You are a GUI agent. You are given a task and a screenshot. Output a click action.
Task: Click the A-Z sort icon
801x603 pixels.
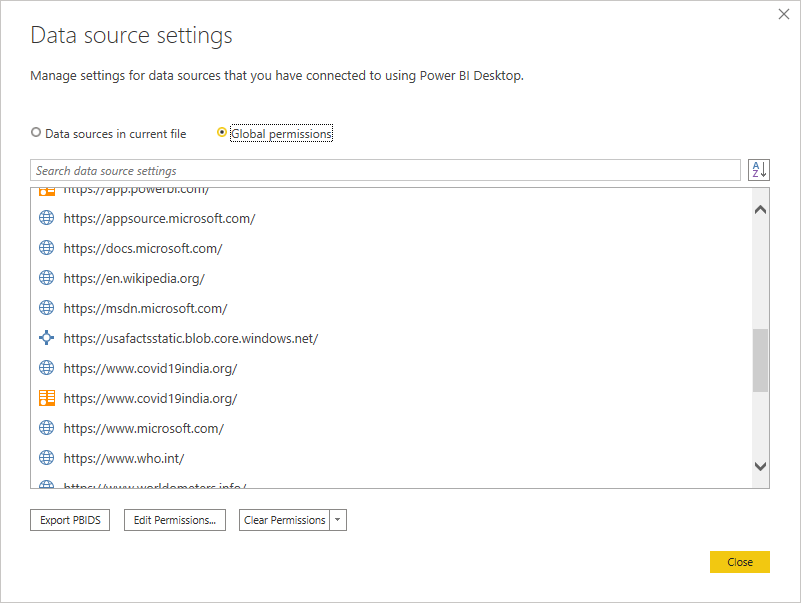(759, 169)
